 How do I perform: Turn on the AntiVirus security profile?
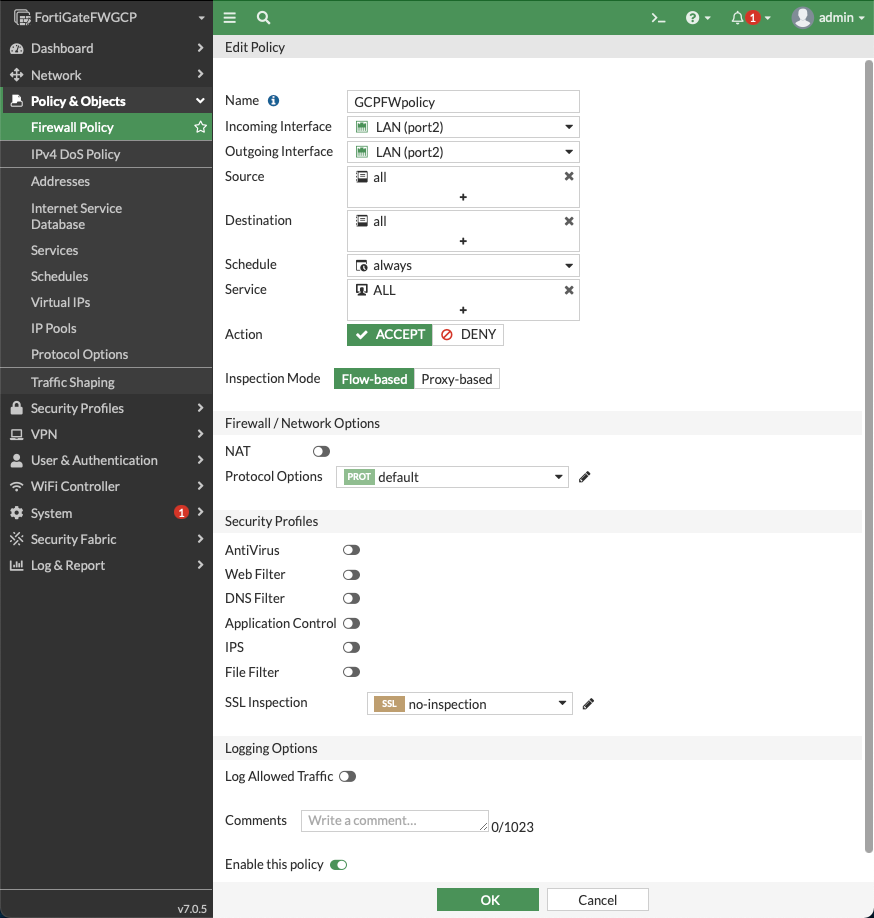tap(351, 549)
